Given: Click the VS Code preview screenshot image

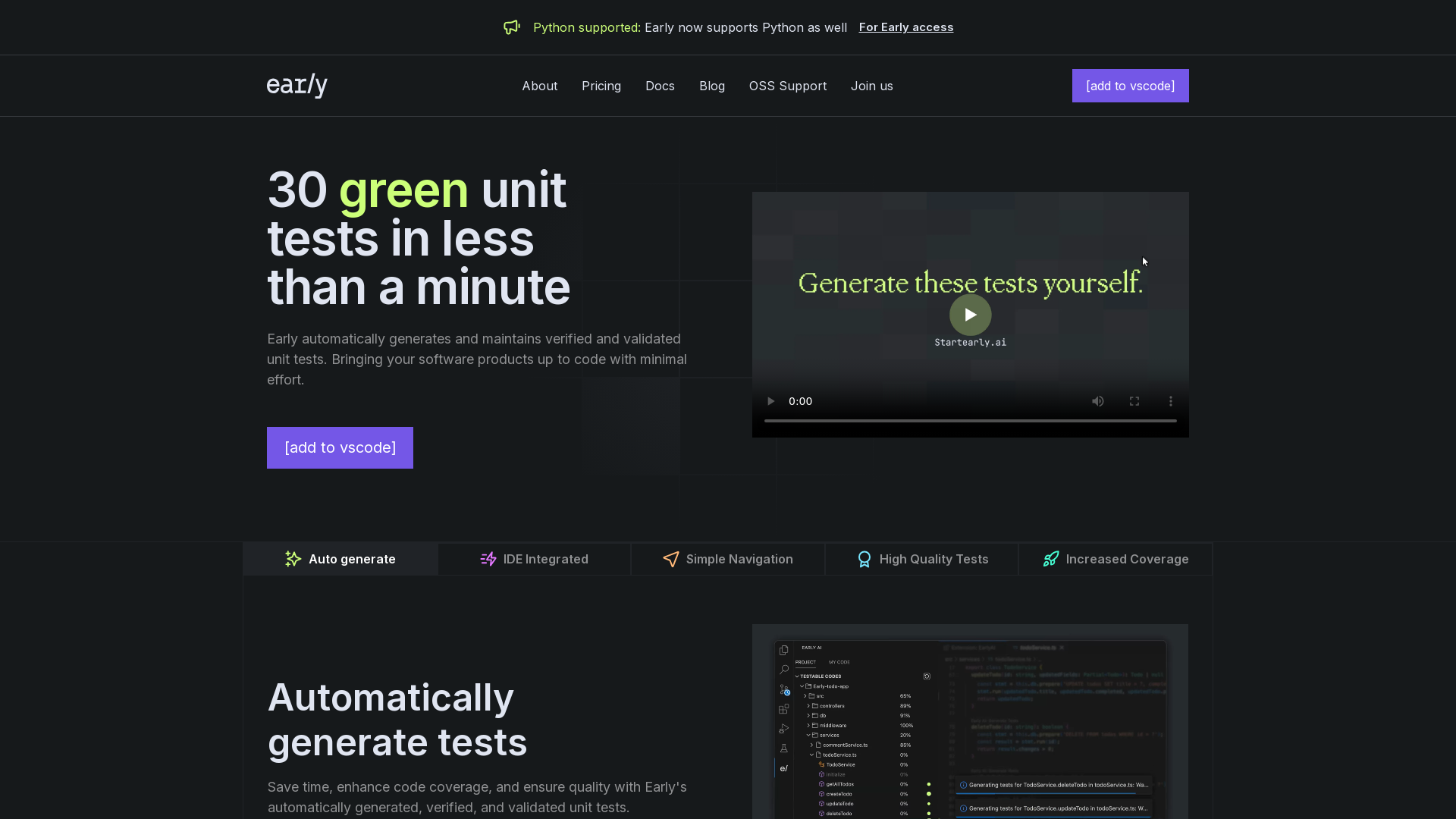Looking at the screenshot, I should click(970, 721).
